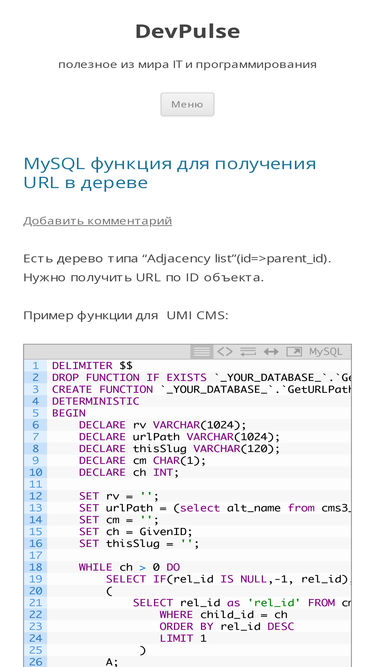This screenshot has height=667, width=375.
Task: Toggle line wrap icon in code toolbar
Action: [x=248, y=352]
